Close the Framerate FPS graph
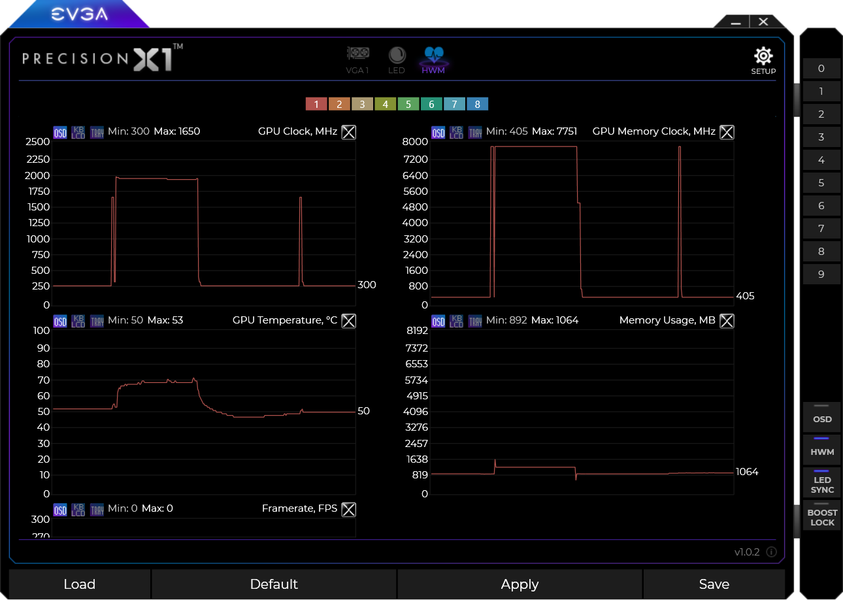Screen dimensions: 843x600 point(348,509)
